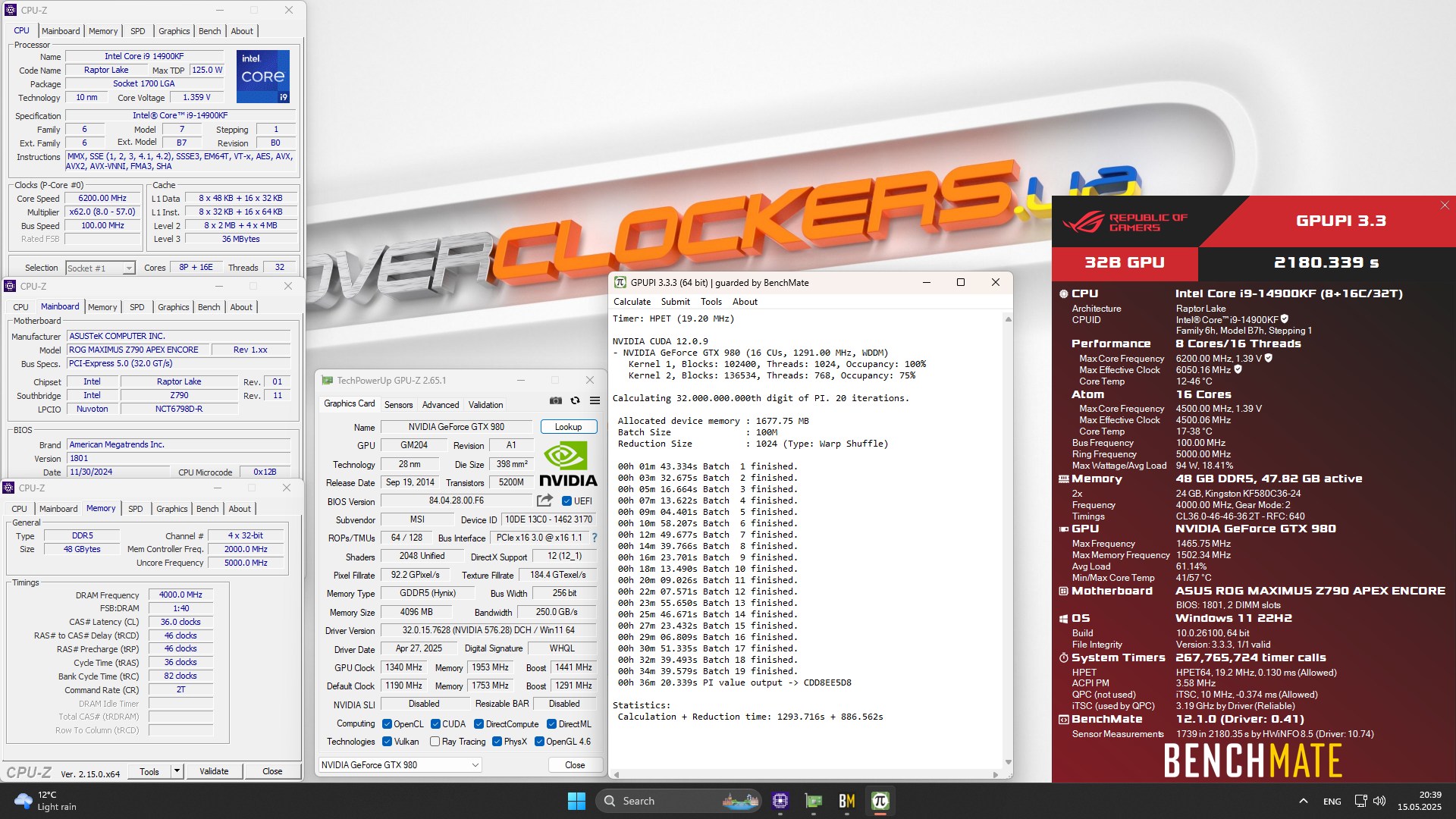Click the GPU-Z refresh icon
Viewport: 1456px width, 819px height.
point(575,401)
